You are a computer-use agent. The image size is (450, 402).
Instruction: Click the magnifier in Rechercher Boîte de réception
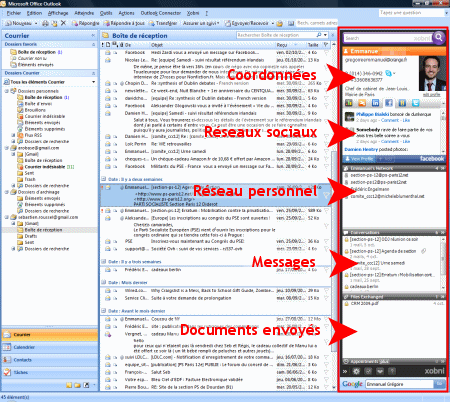coord(319,35)
